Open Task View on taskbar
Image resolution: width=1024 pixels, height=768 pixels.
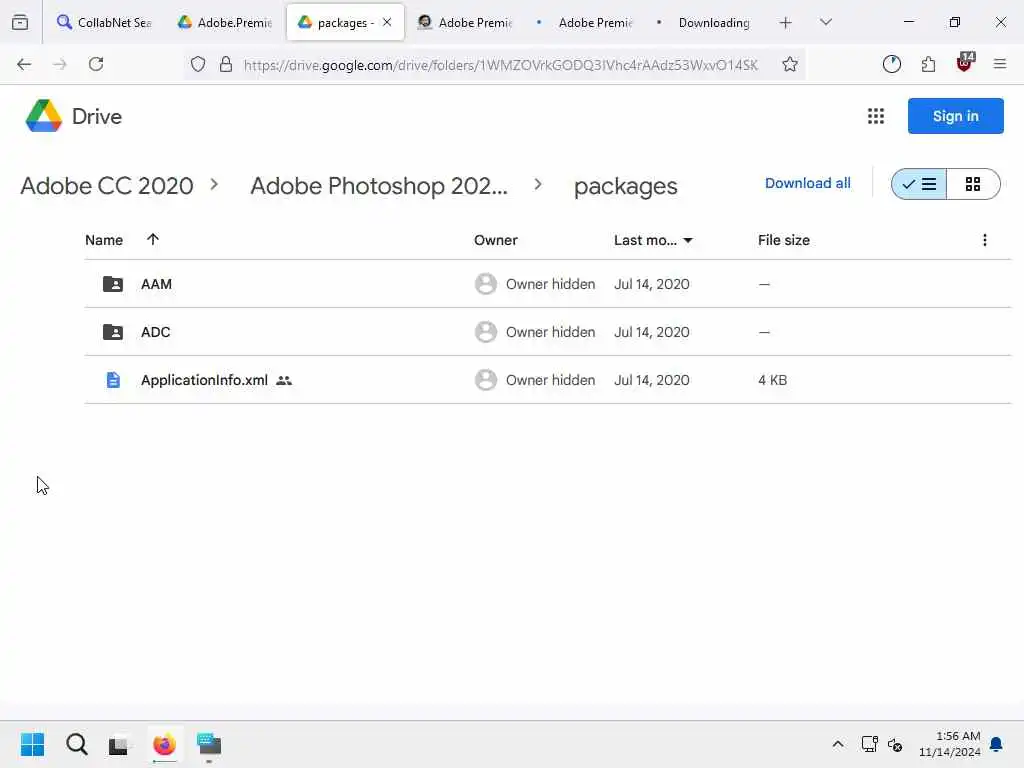tap(119, 744)
